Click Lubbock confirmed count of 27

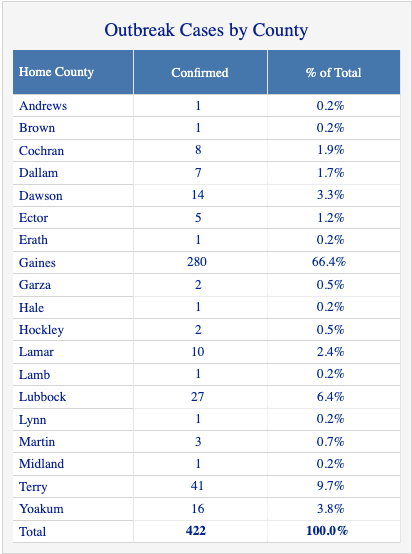[198, 396]
